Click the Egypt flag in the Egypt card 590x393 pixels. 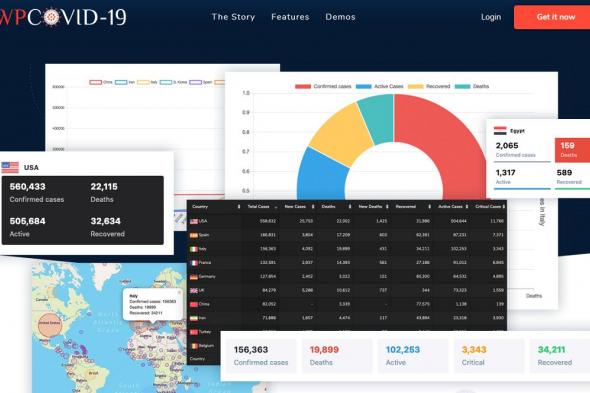500,131
